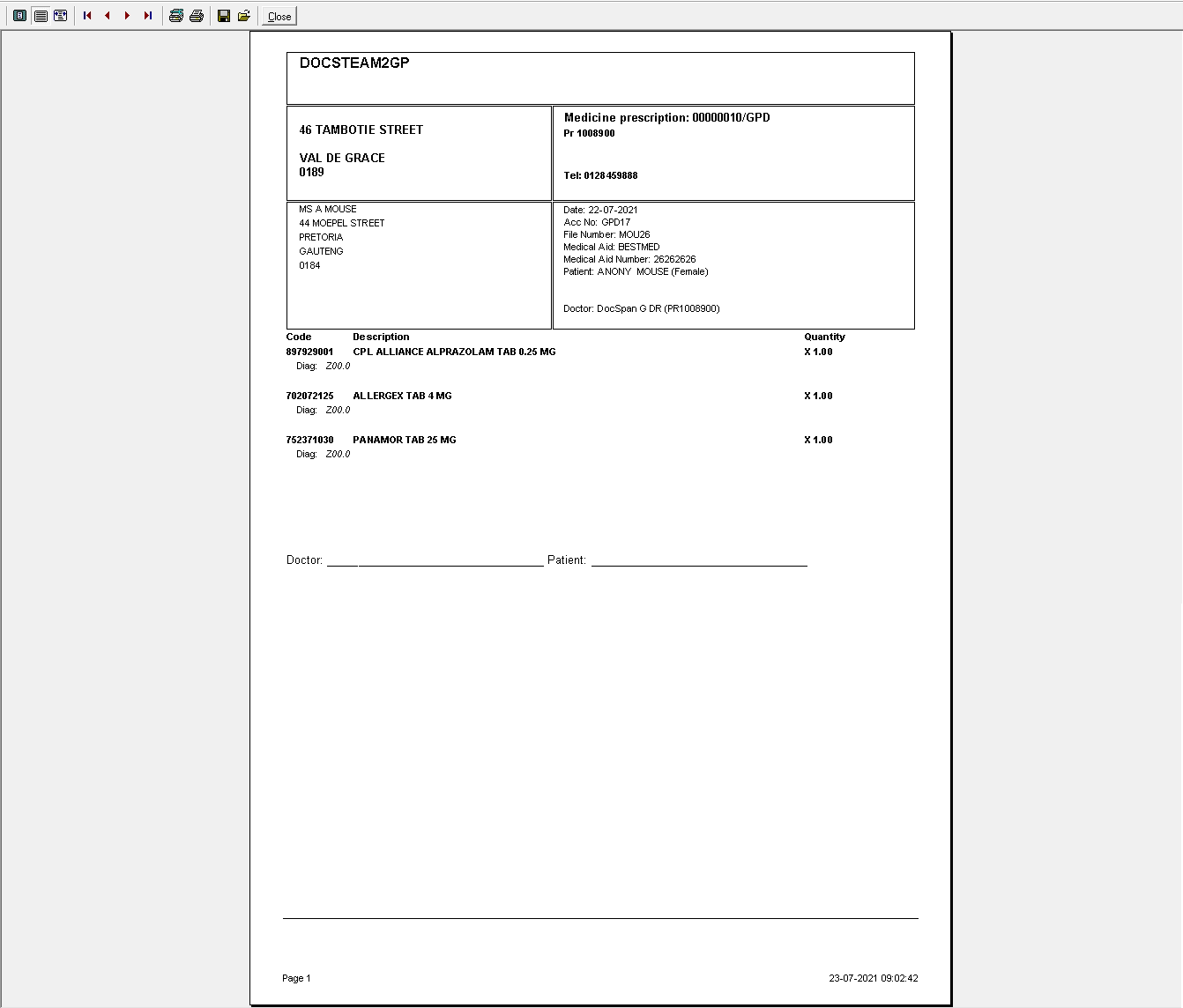Click the VAL DE GRACE text
The width and height of the screenshot is (1183, 1008).
[342, 158]
